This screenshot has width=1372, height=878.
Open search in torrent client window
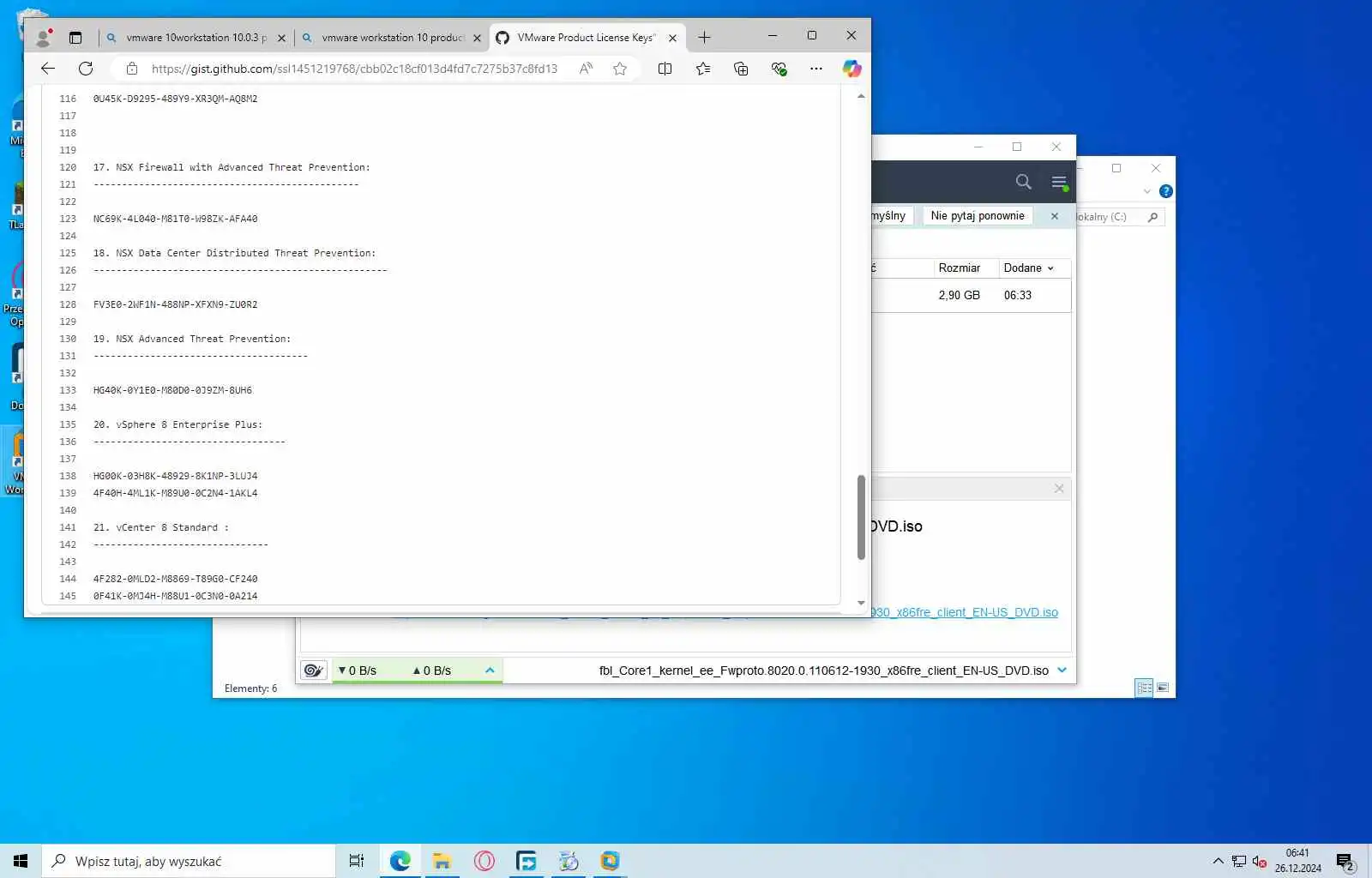pyautogui.click(x=1023, y=182)
